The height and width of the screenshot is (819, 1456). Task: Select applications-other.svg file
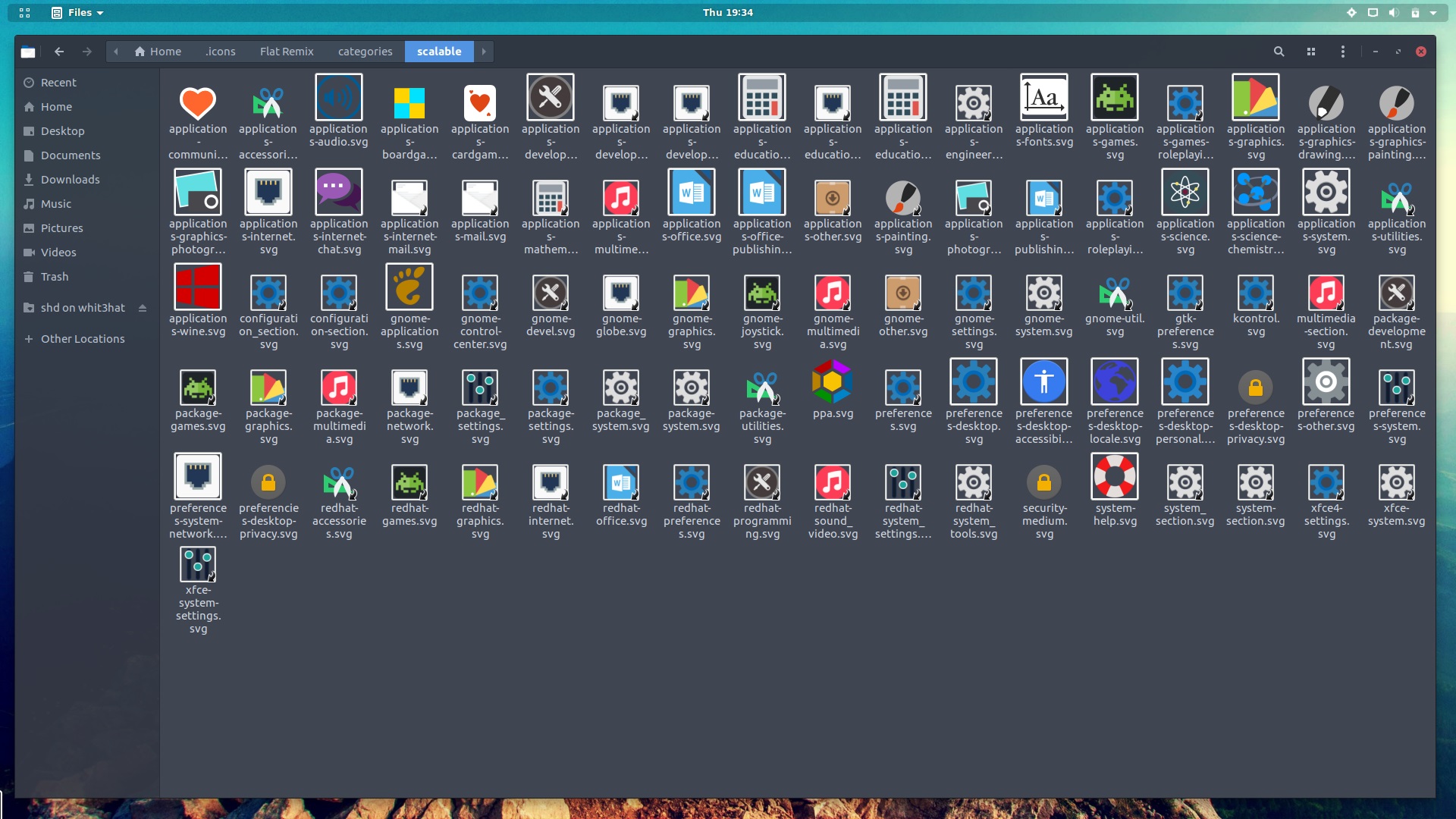[833, 198]
